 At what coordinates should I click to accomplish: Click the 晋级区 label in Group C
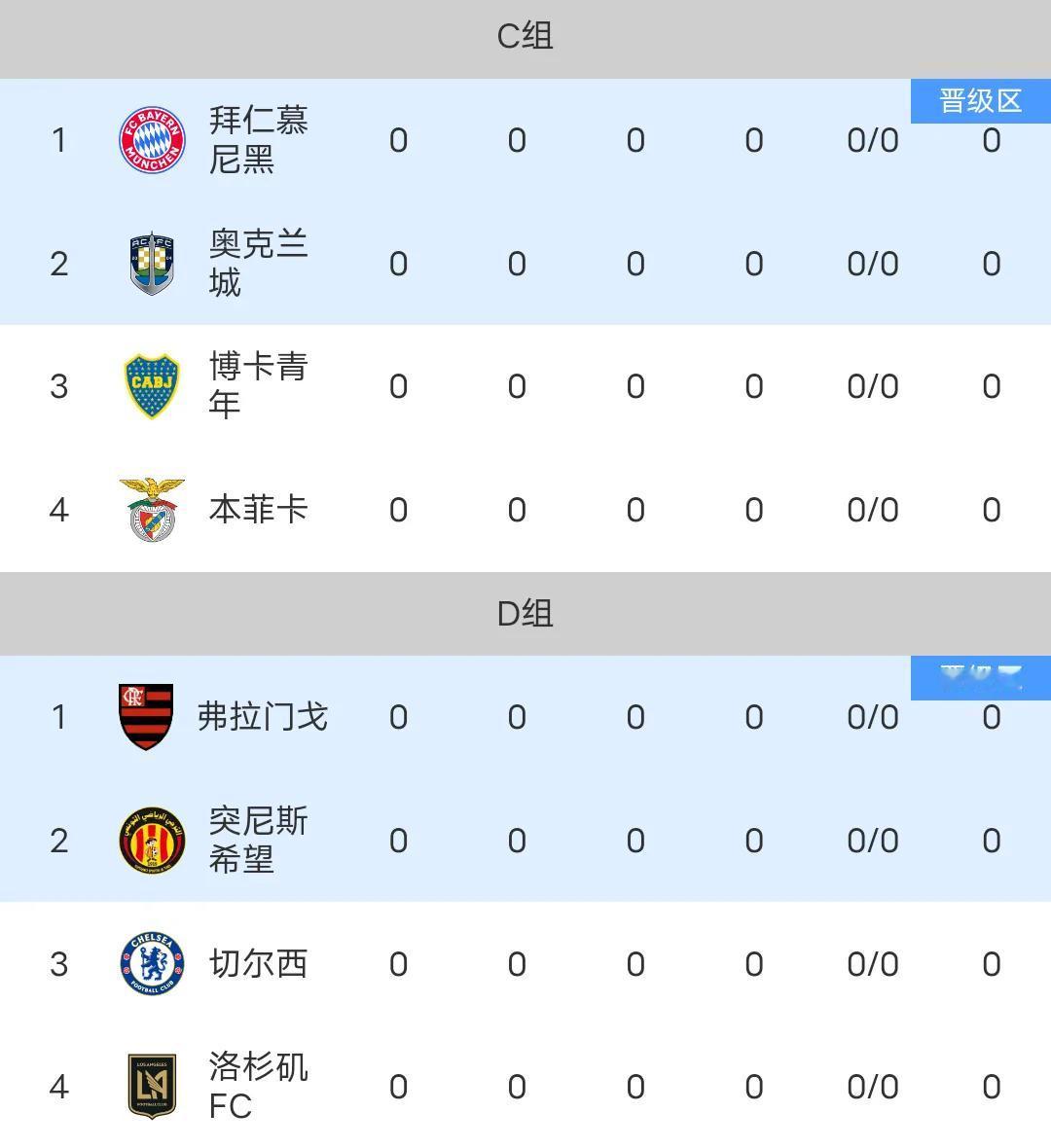[x=981, y=101]
